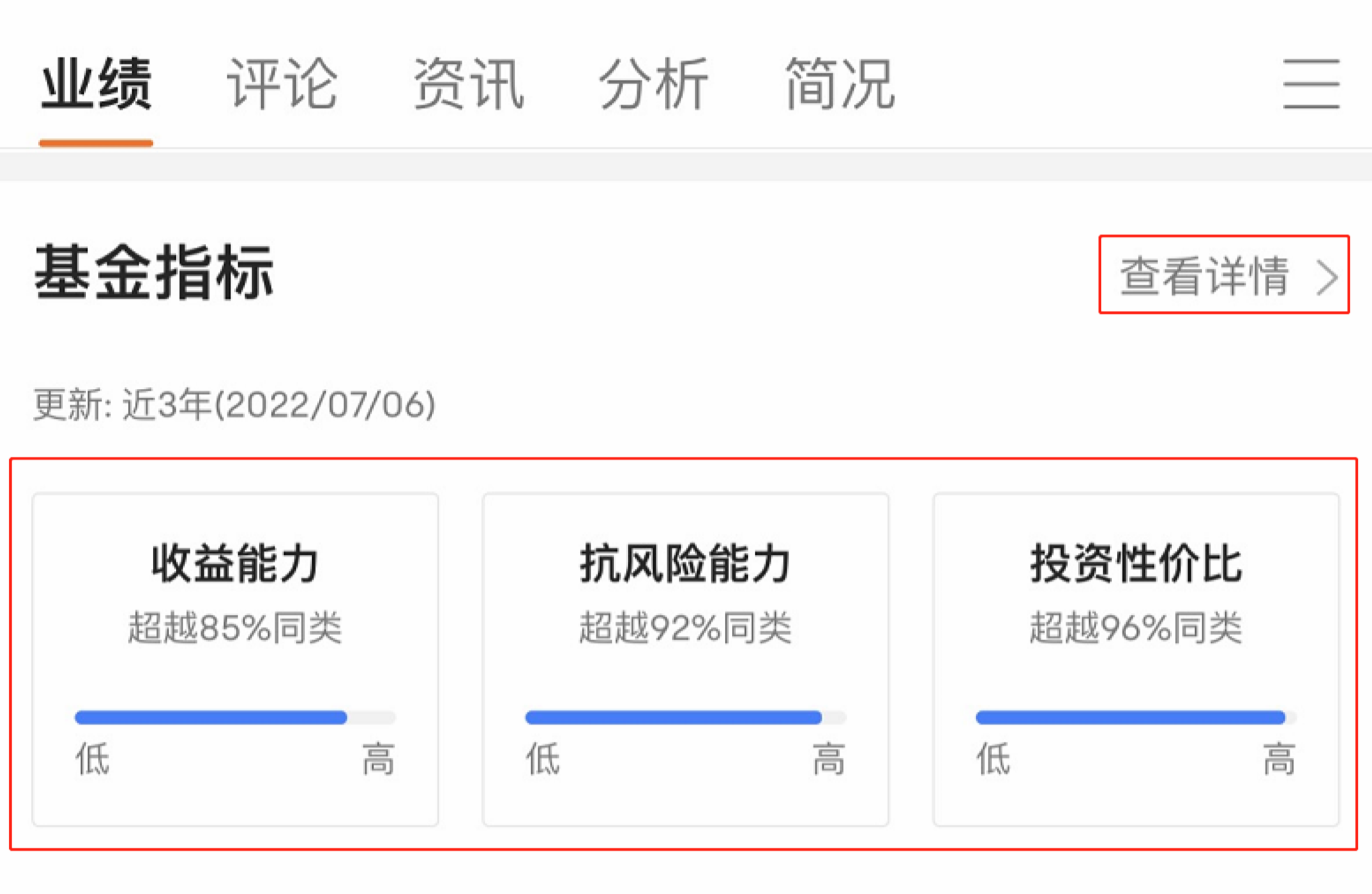Click the 更新: 近3年 date label

pos(234,405)
